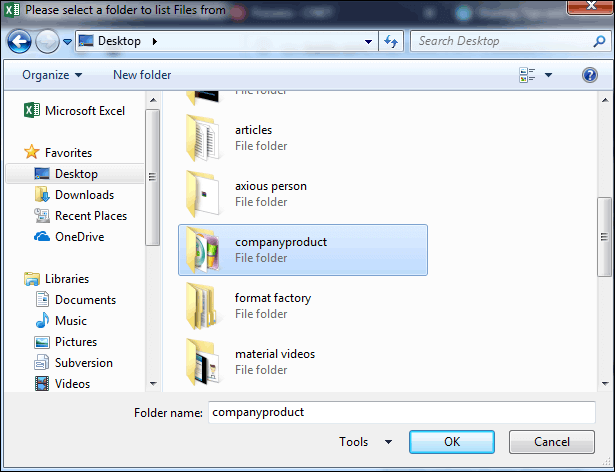Click the Libraries icon
Screen dimensions: 615x472
click(32, 279)
